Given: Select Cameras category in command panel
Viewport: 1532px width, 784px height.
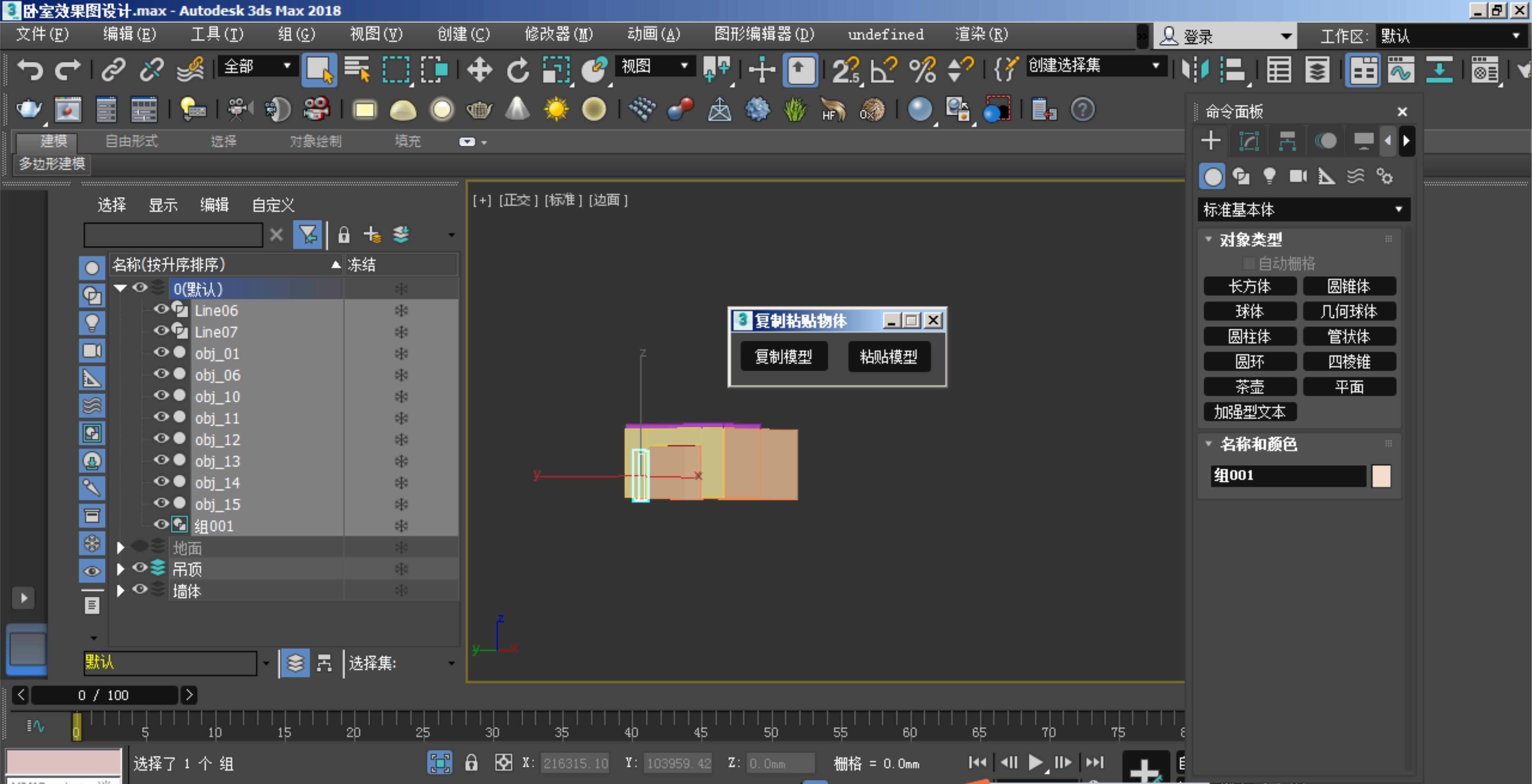Looking at the screenshot, I should 1298,176.
